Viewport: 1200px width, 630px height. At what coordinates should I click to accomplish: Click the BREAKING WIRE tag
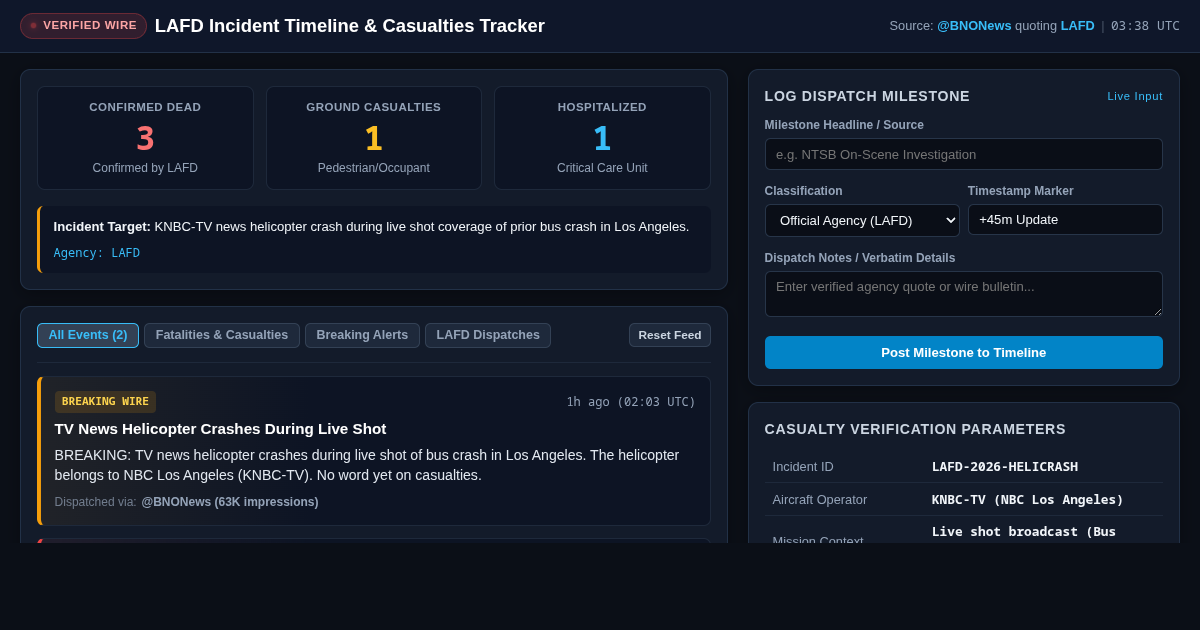click(105, 402)
